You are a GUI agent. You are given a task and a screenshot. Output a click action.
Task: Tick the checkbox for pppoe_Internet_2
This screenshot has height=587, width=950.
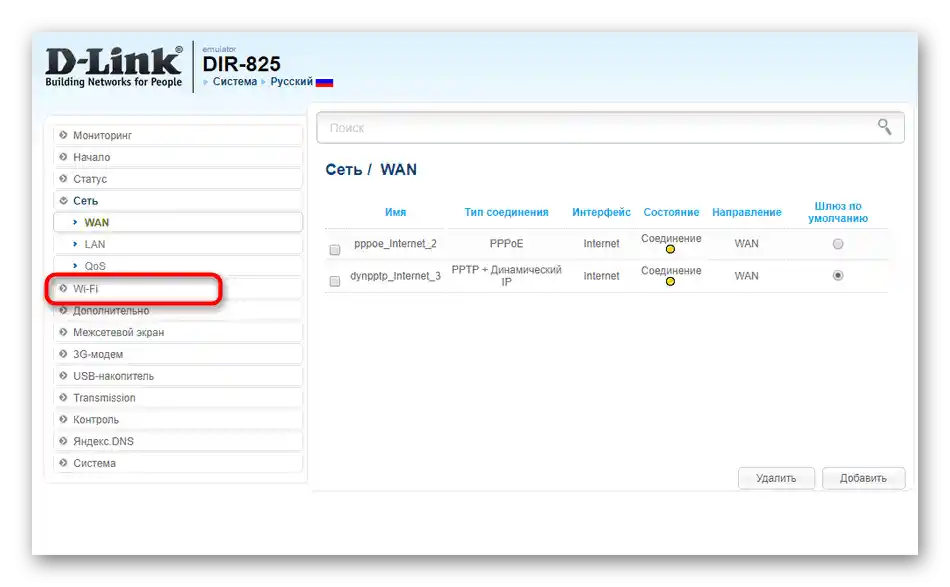point(334,250)
